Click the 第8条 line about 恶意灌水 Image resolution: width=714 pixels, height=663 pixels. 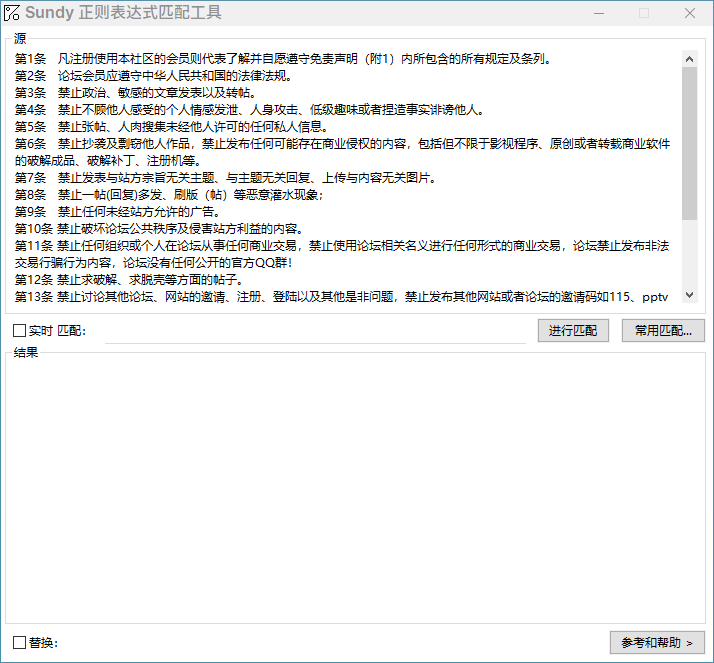click(x=169, y=195)
